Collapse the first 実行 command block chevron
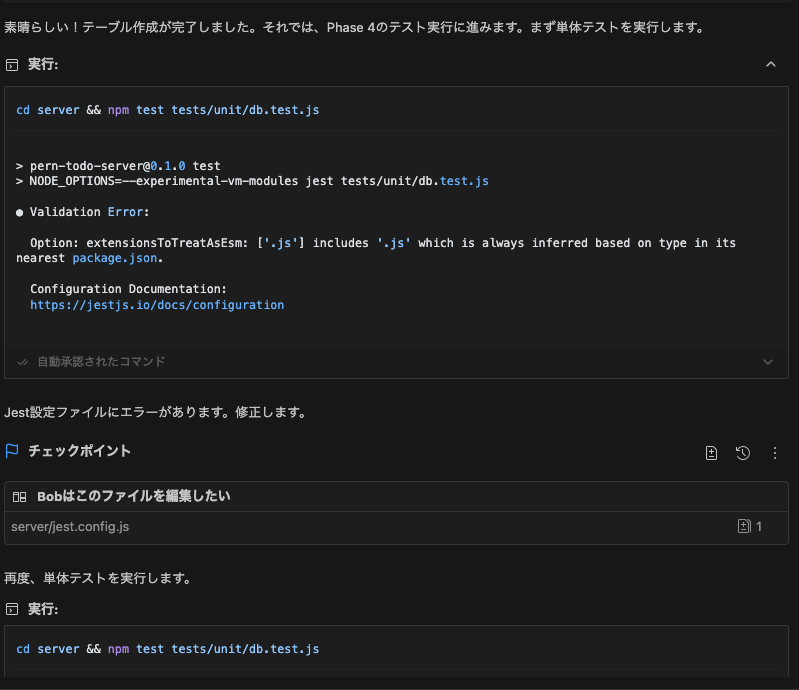 tap(770, 64)
